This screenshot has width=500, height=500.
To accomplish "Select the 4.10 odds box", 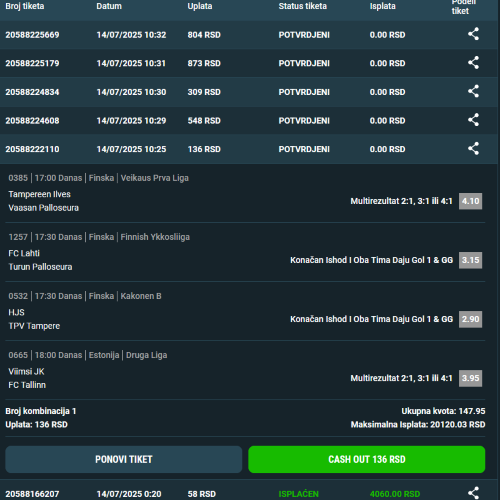I will [470, 201].
